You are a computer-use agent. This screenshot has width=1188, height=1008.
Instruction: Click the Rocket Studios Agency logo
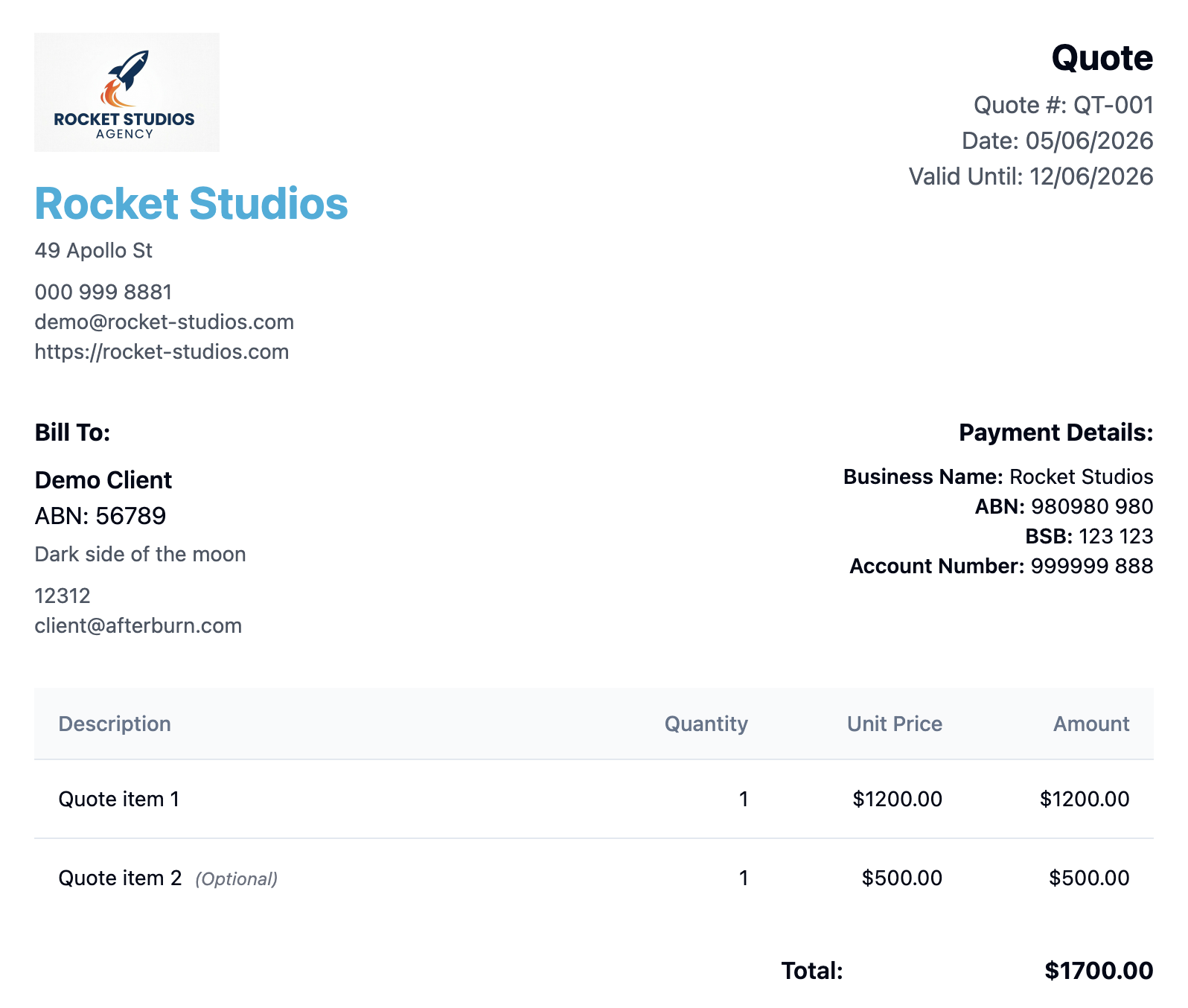click(x=127, y=92)
